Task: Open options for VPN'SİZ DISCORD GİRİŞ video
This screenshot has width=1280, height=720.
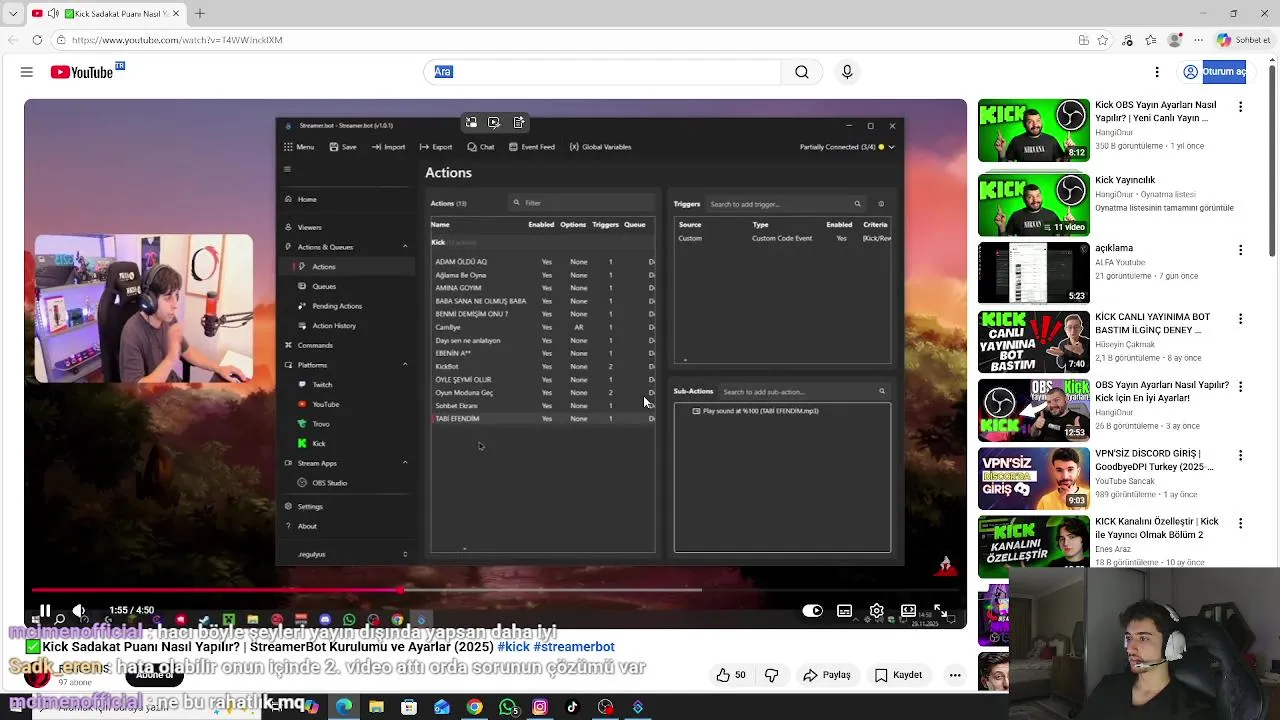Action: click(1241, 455)
